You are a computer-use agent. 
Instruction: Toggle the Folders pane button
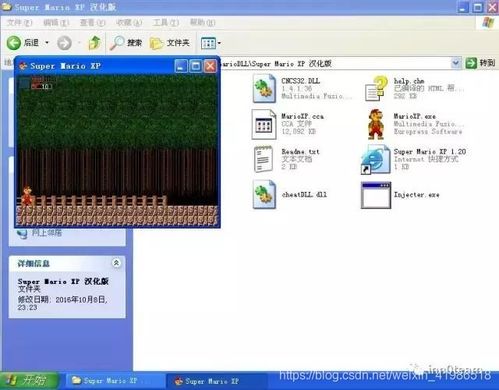[170, 43]
